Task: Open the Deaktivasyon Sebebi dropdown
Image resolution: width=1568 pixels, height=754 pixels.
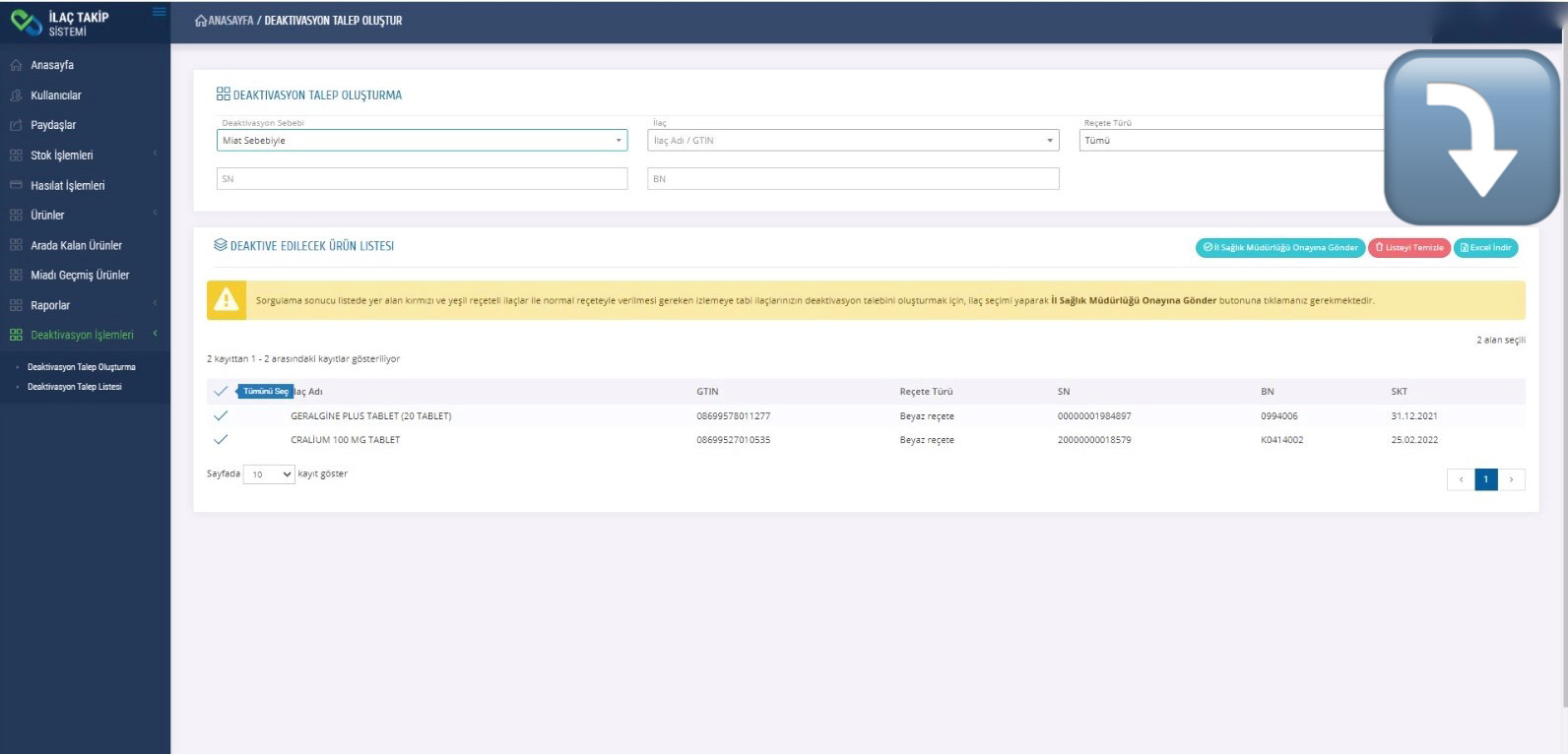Action: (x=422, y=141)
